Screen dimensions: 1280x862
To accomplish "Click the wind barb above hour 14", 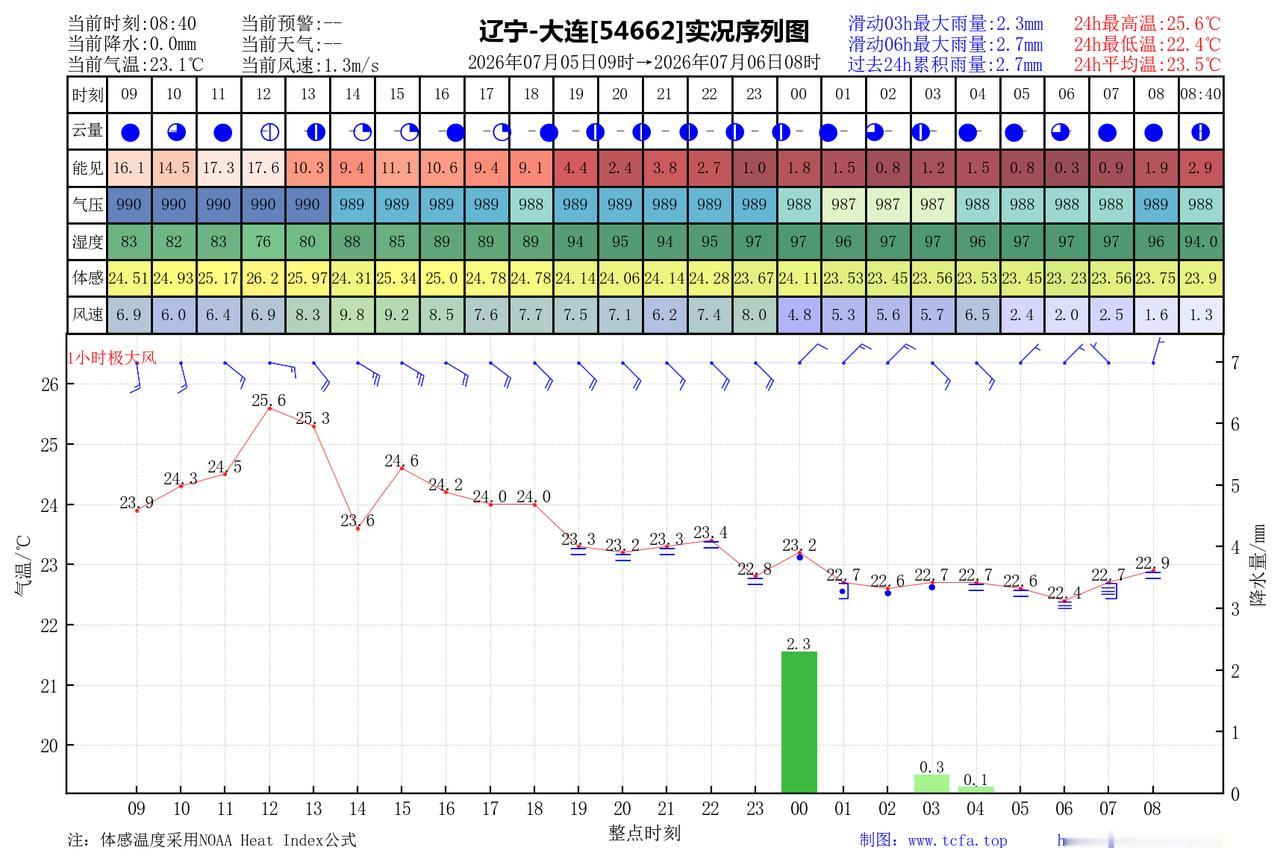I will pos(369,373).
